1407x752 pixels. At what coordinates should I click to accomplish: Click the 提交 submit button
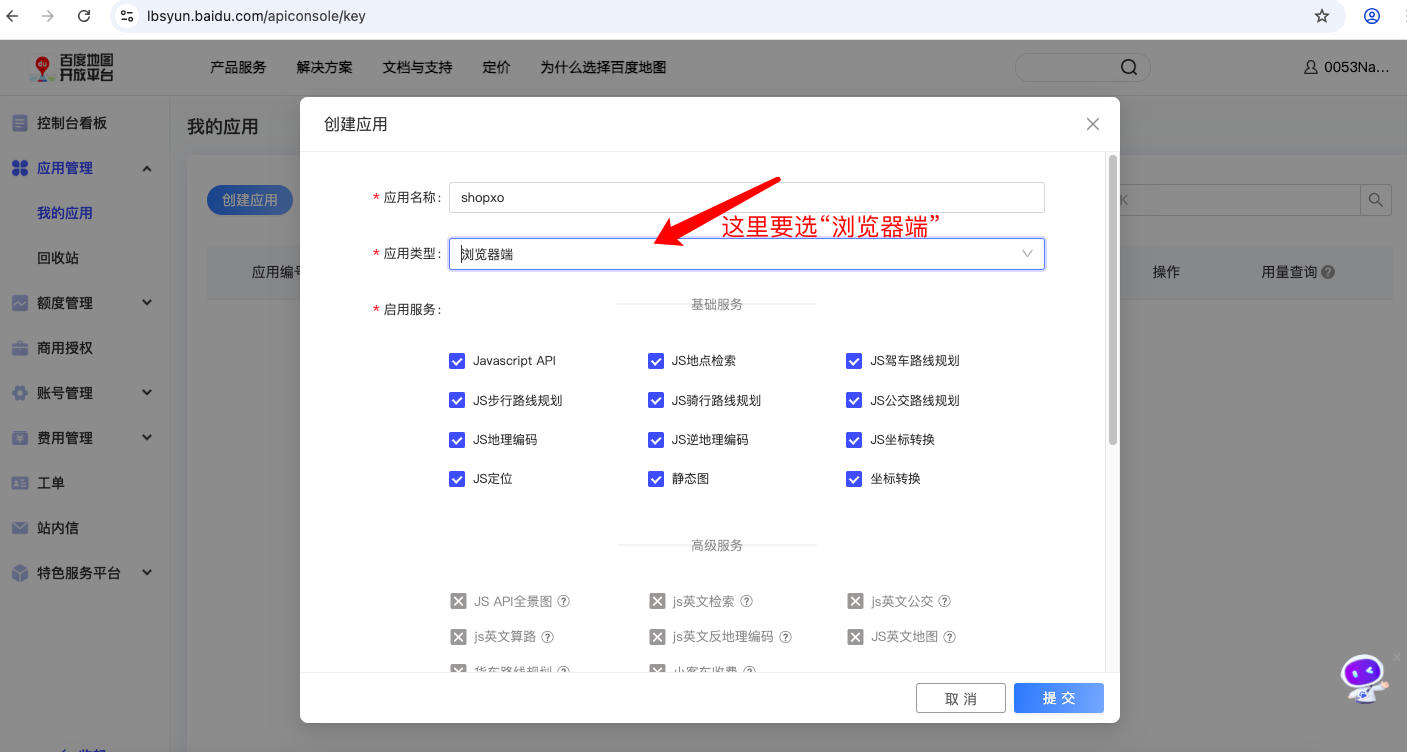1059,698
